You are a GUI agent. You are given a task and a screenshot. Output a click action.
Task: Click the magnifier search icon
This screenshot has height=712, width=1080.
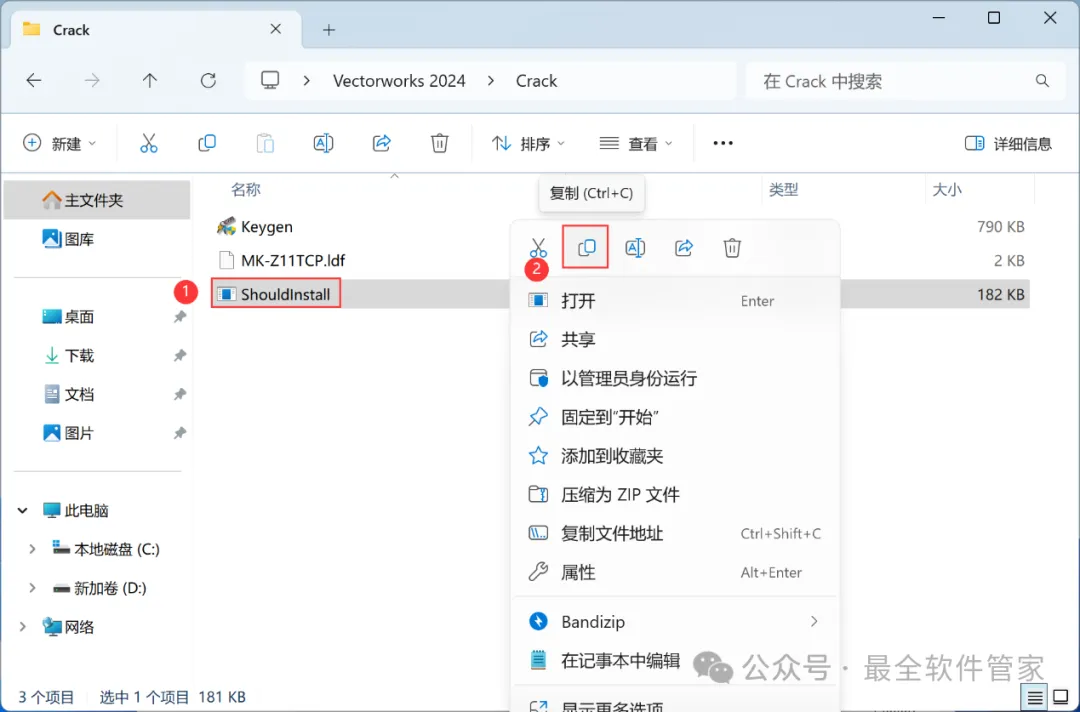click(x=1042, y=81)
